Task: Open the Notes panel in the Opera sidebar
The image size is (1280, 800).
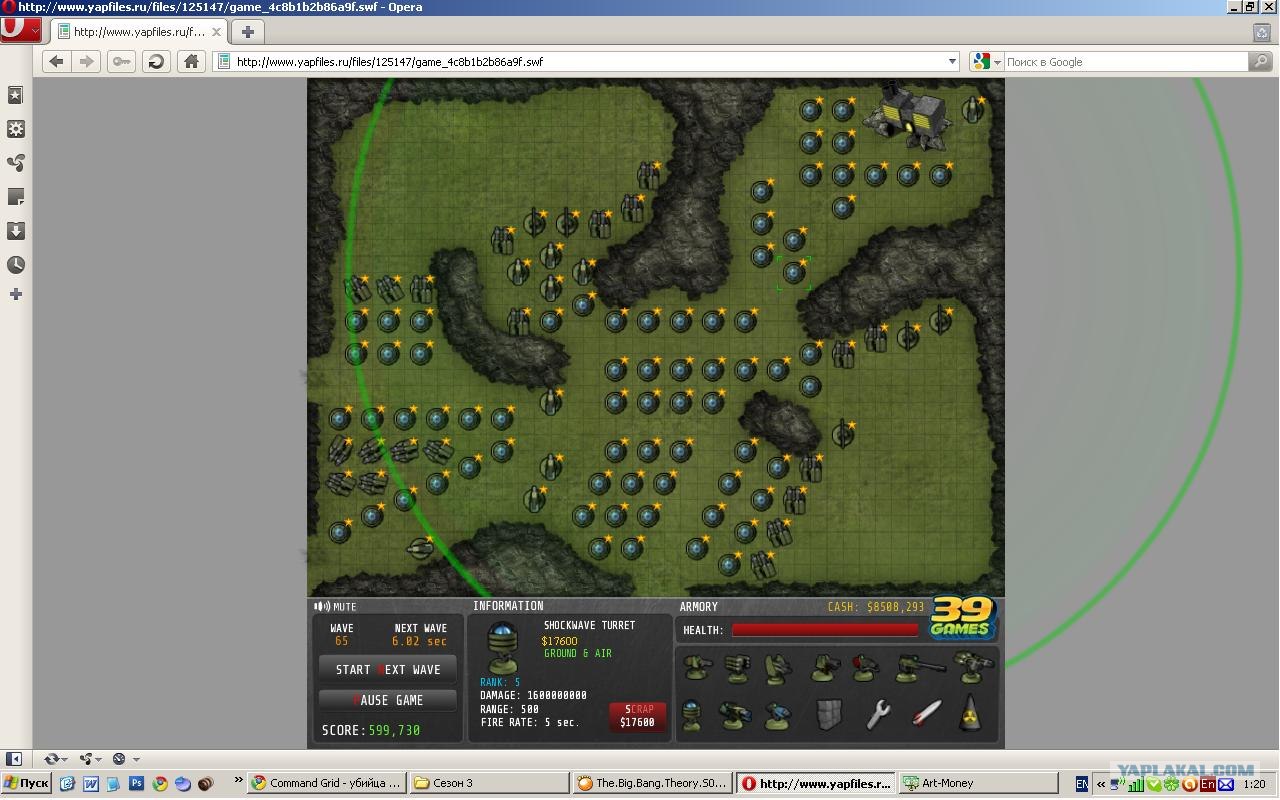Action: tap(16, 197)
